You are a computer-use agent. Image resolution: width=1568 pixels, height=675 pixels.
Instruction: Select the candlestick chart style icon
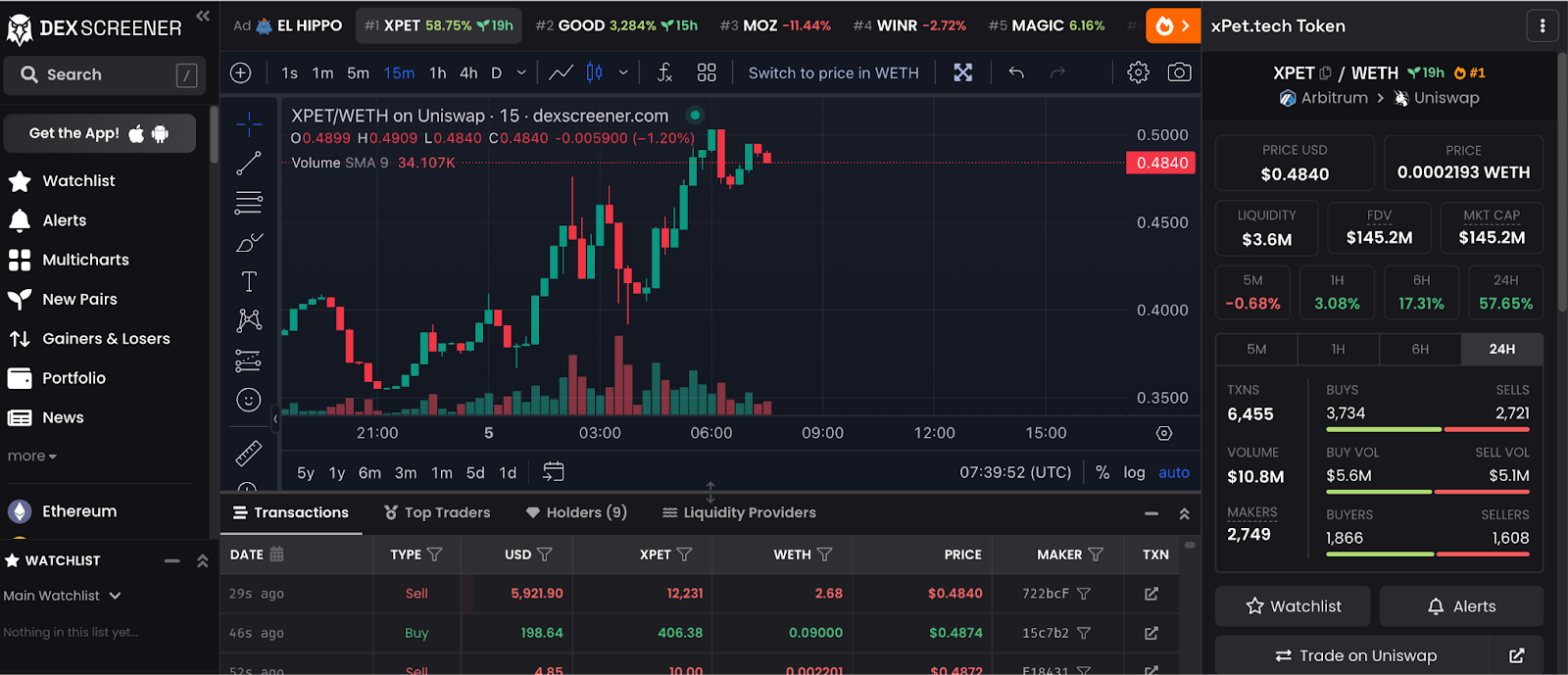(594, 72)
